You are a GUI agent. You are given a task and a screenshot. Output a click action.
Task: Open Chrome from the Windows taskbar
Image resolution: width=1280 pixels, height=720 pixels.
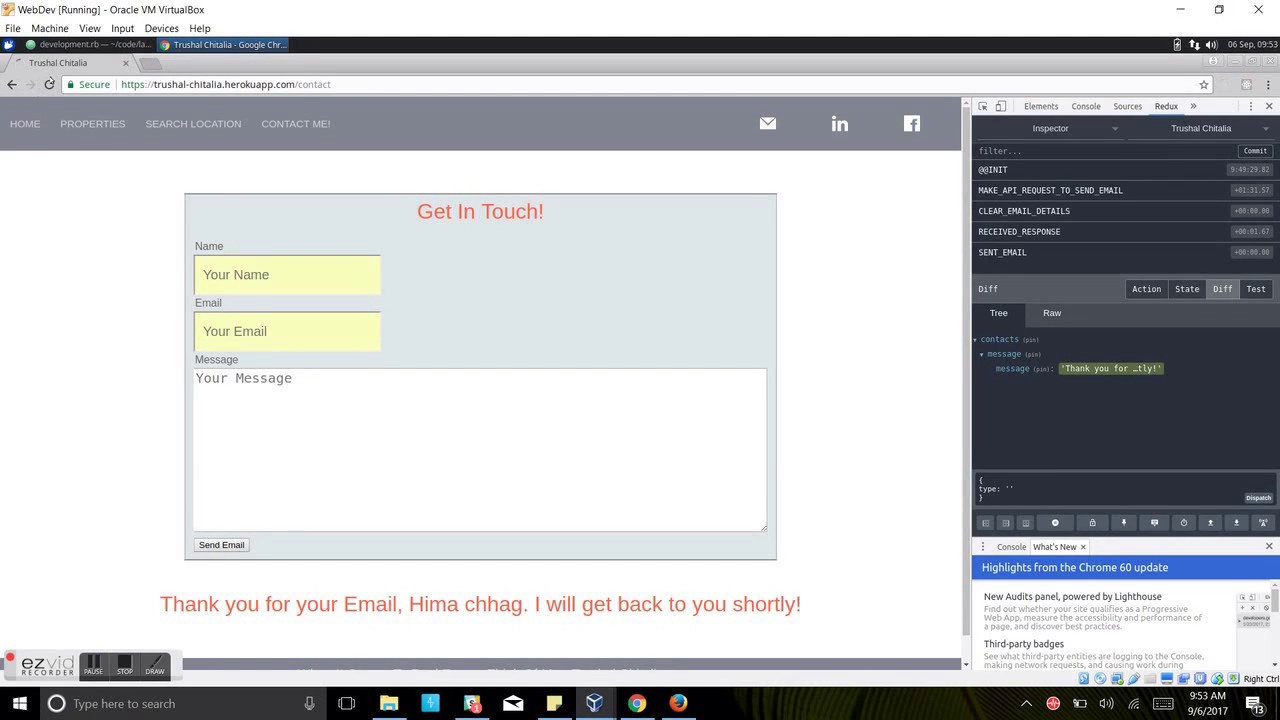pyautogui.click(x=636, y=703)
